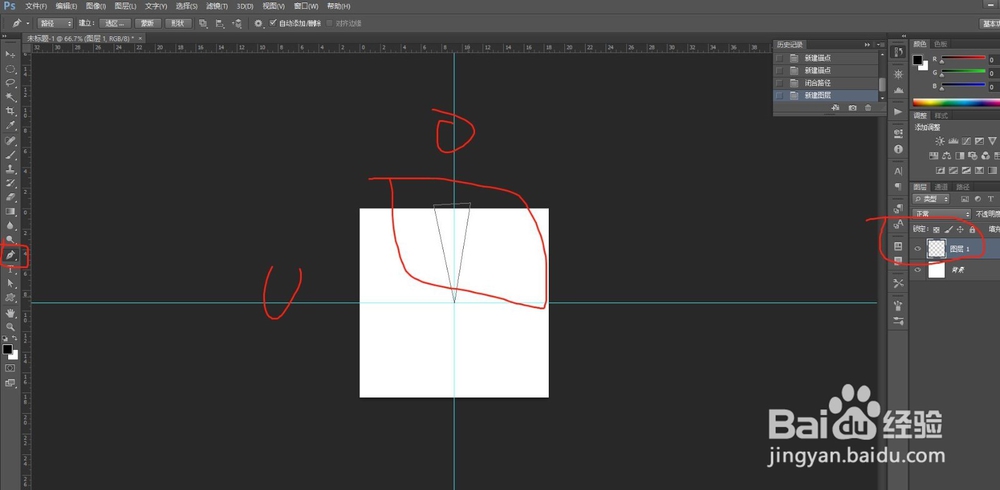Open pen tool preset picker arrow
This screenshot has width=1000, height=490.
(x=28, y=24)
